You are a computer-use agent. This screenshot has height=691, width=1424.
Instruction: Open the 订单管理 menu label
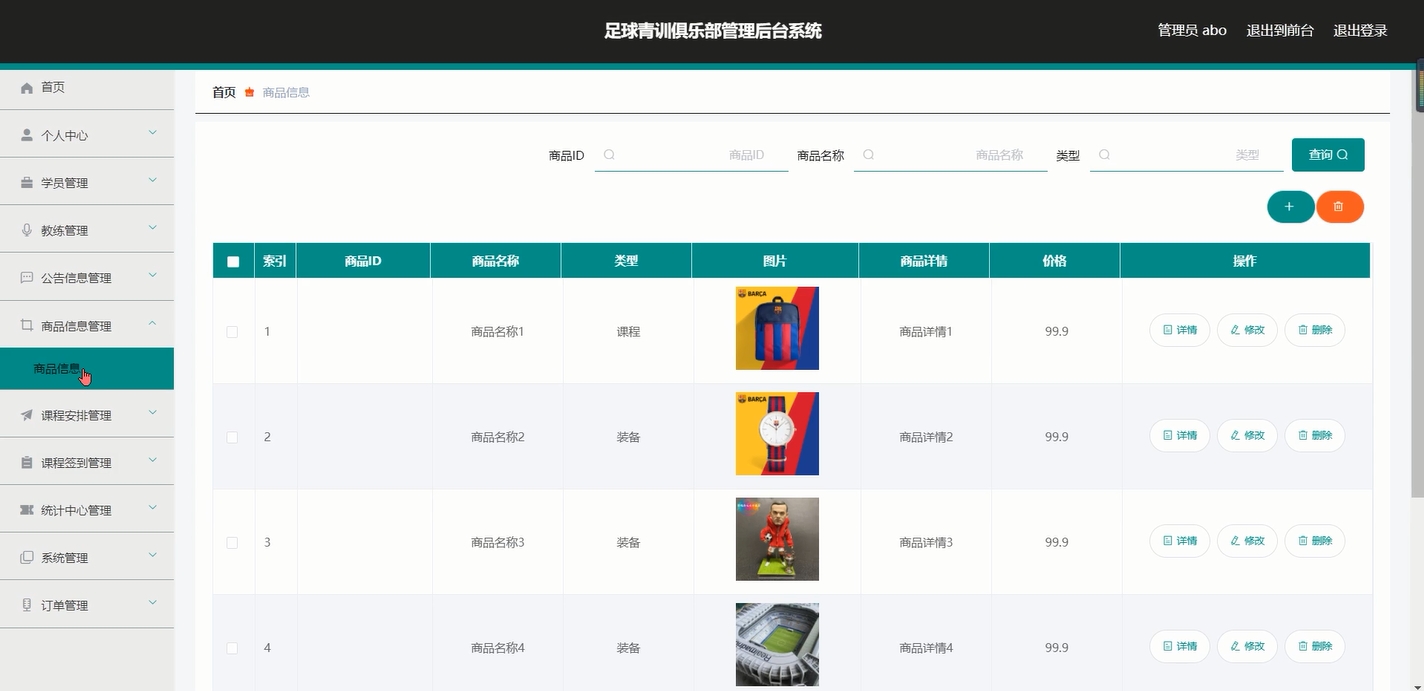pyautogui.click(x=64, y=605)
